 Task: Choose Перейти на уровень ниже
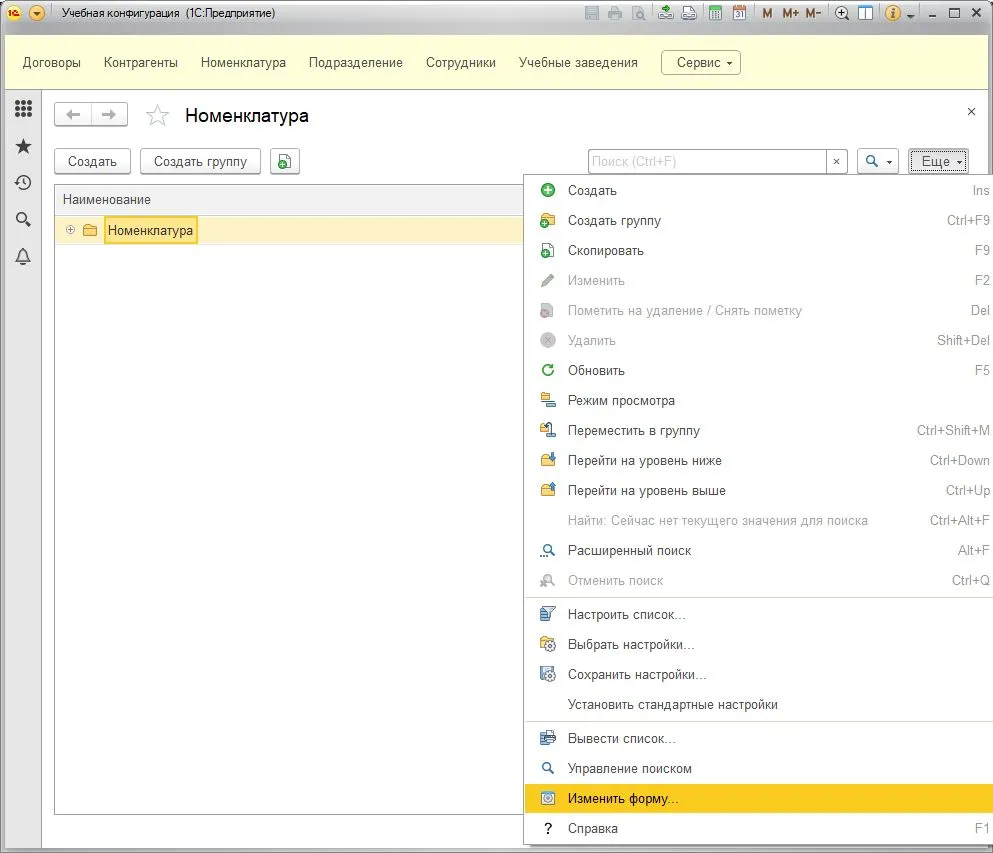759,460
